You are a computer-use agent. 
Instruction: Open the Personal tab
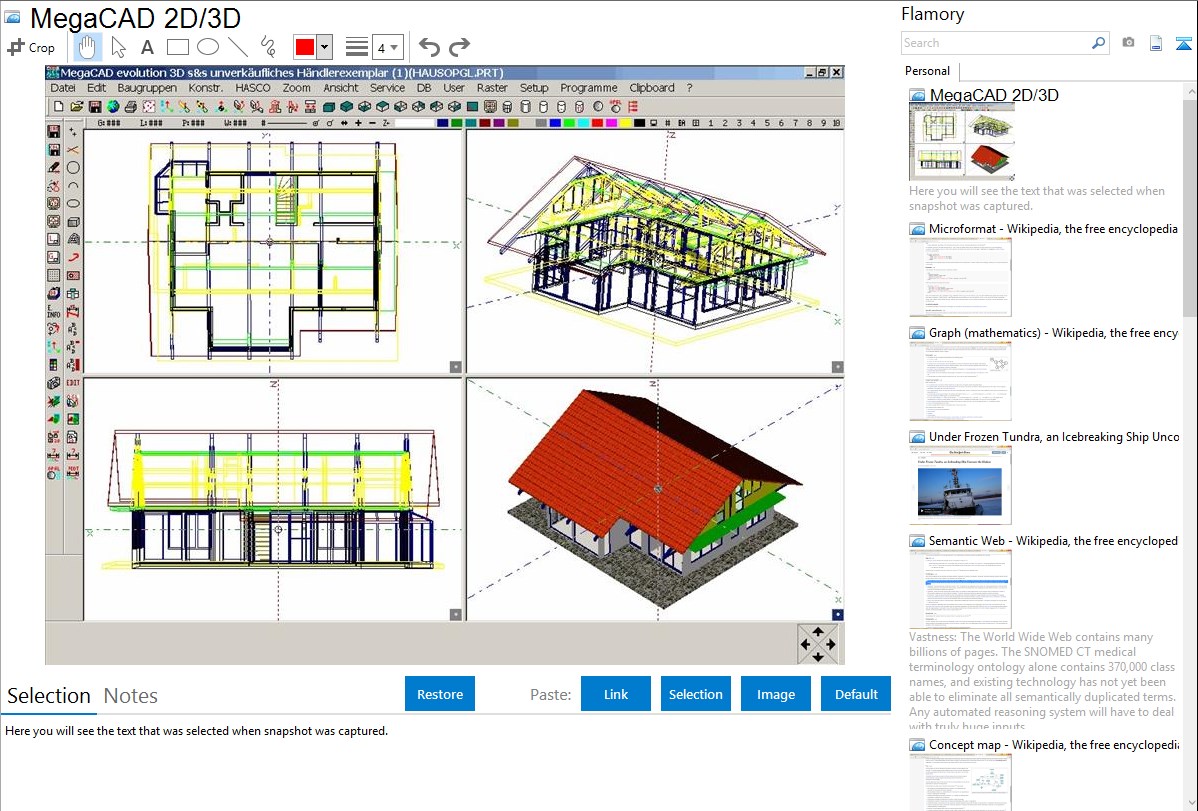[x=927, y=71]
